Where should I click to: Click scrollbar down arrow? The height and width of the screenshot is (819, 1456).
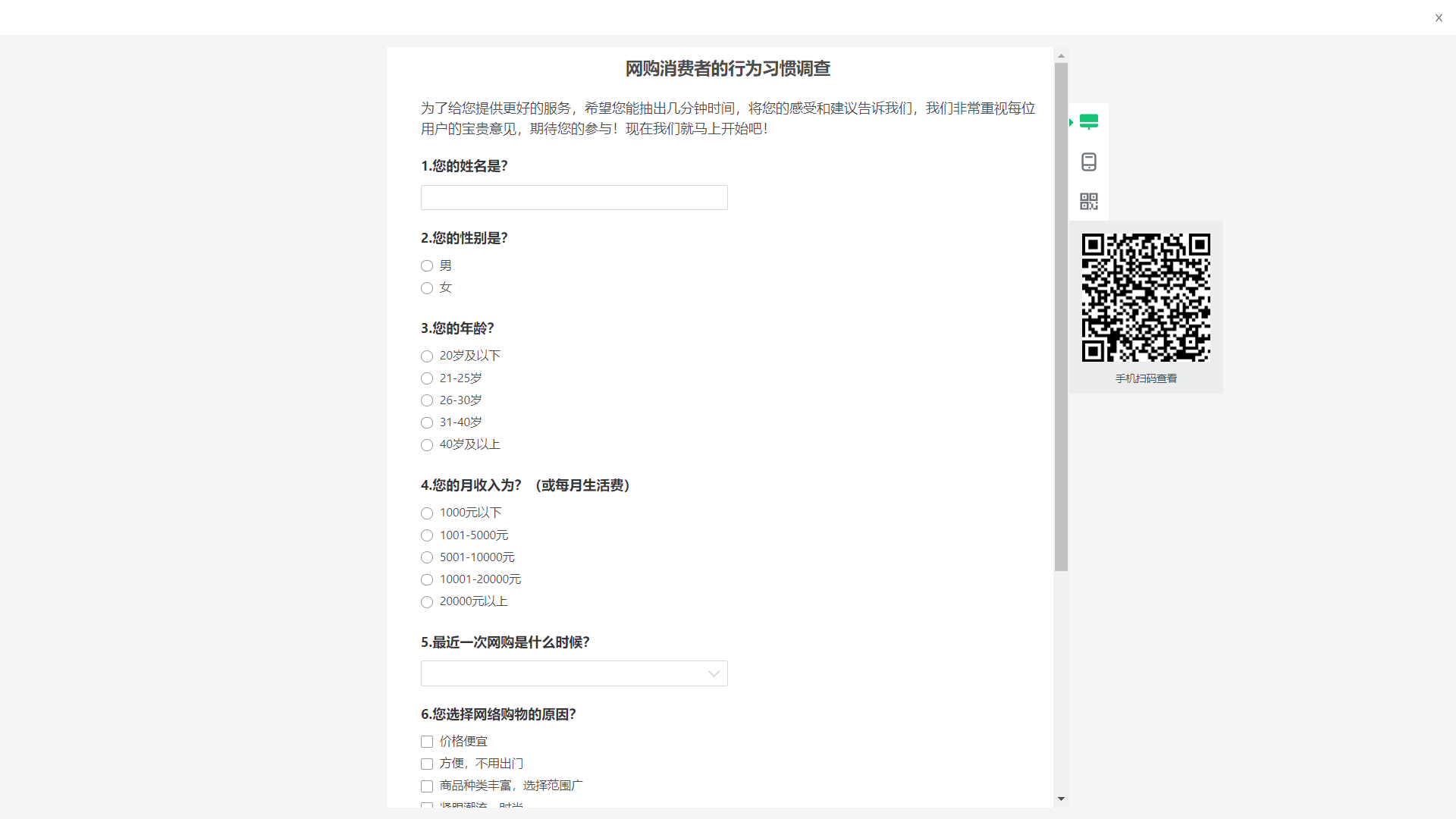click(1061, 799)
